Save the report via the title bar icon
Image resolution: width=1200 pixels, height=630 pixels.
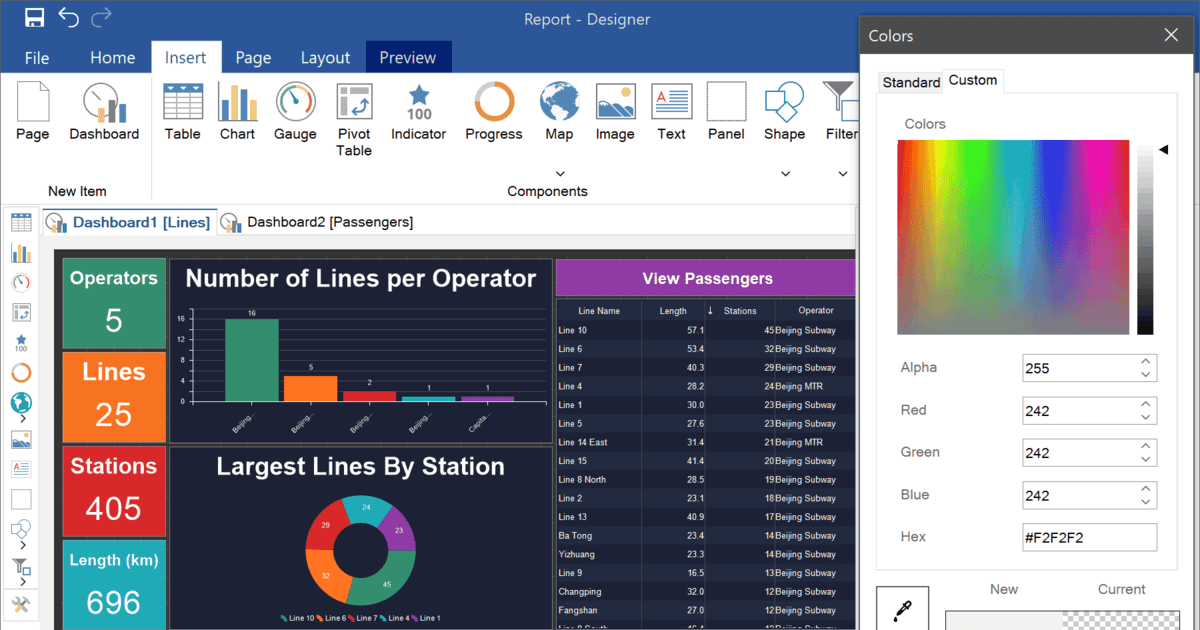34,16
